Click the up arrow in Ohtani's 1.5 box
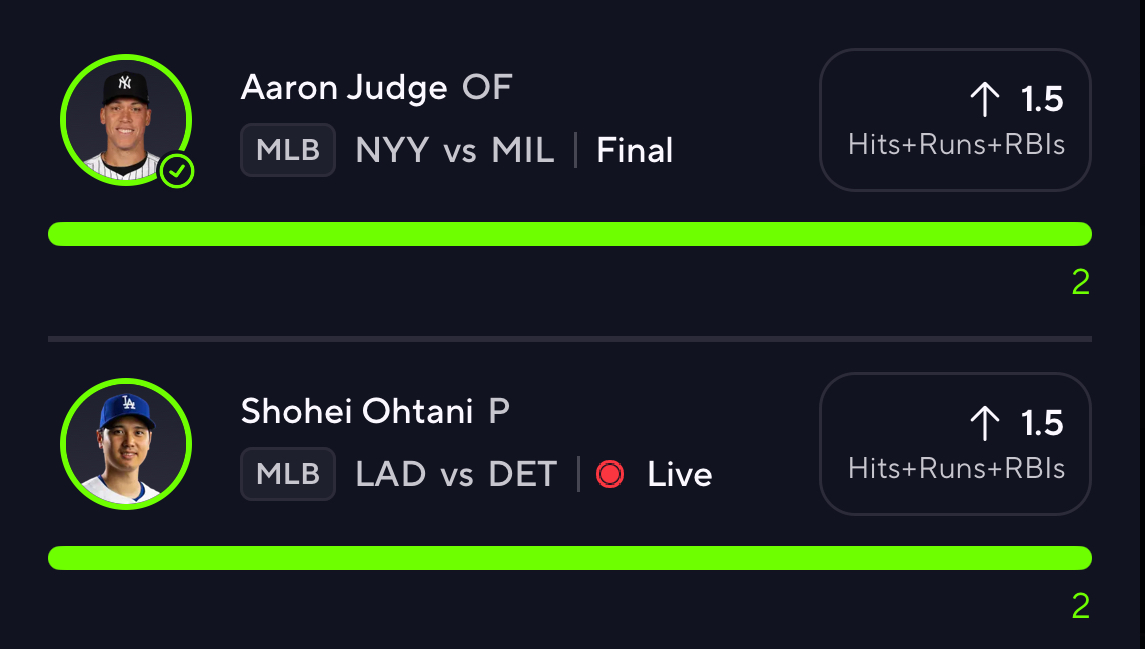 984,423
